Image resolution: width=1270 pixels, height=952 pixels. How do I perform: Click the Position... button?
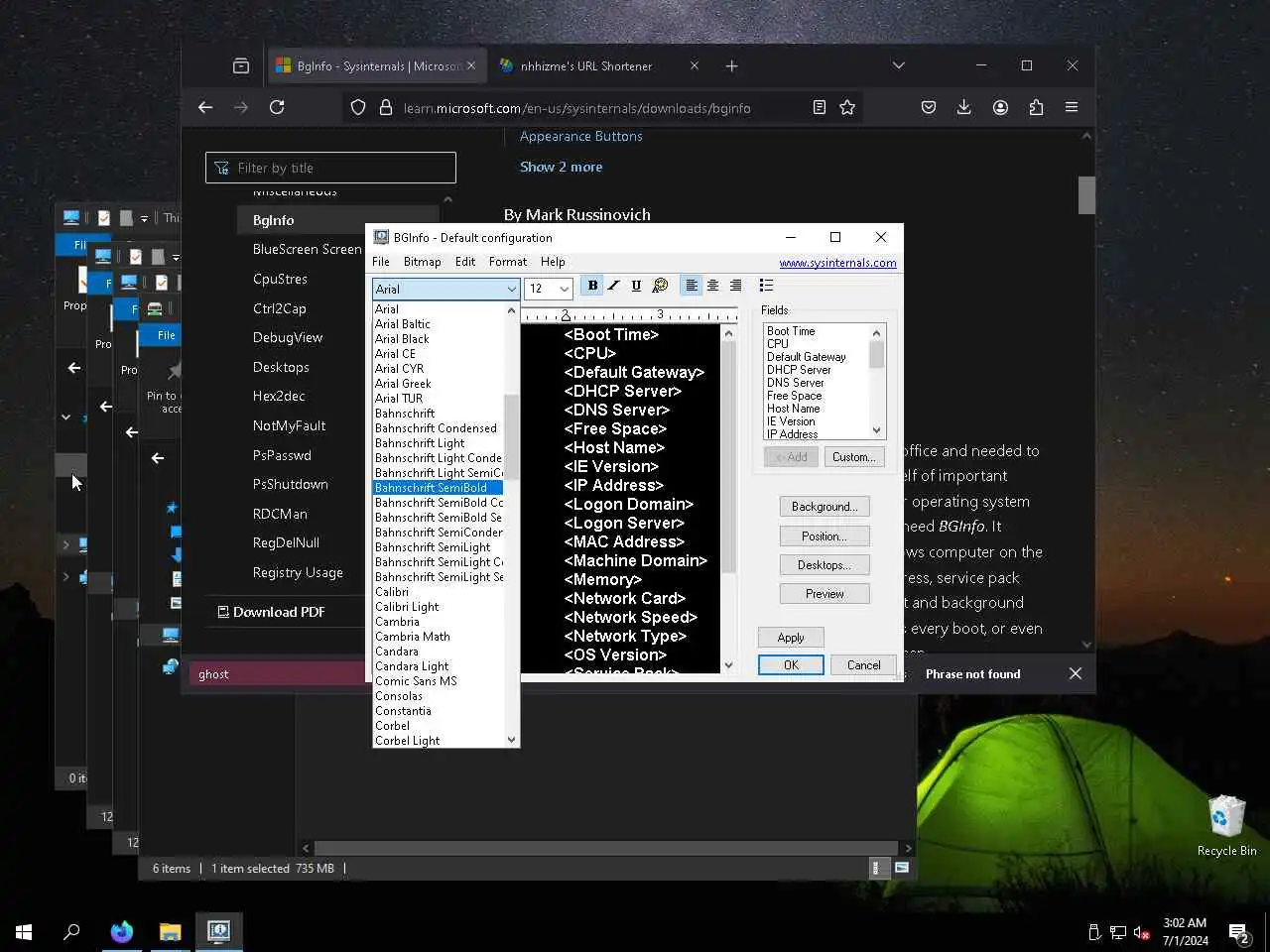pyautogui.click(x=825, y=536)
